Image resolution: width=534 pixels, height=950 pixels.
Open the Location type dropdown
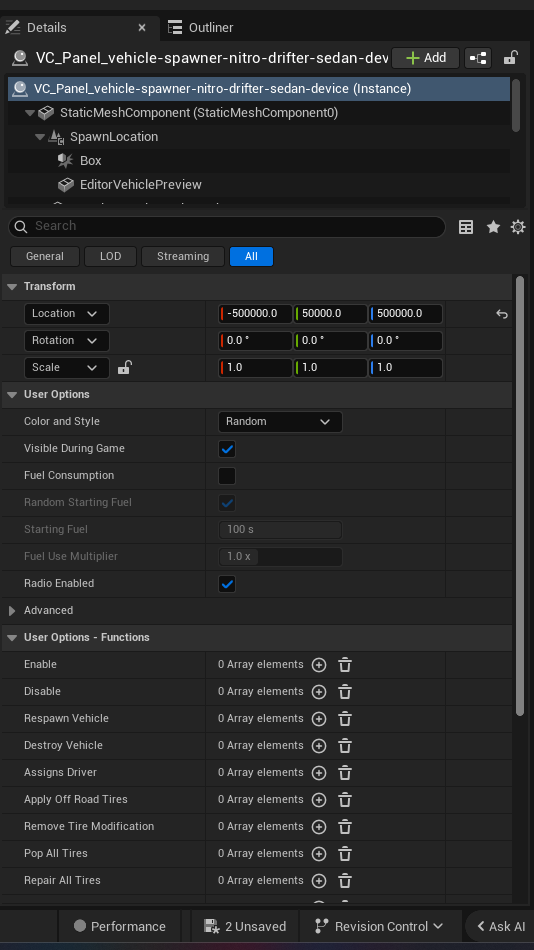point(67,314)
